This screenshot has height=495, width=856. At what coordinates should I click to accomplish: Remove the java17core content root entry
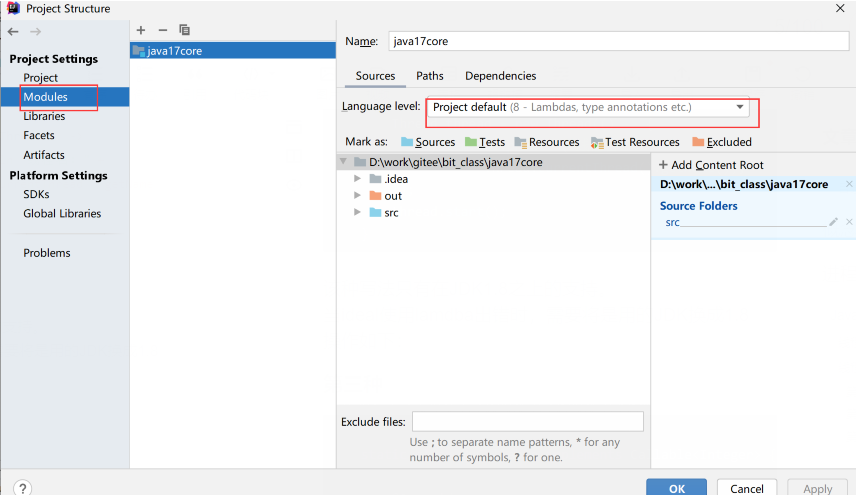pyautogui.click(x=849, y=184)
